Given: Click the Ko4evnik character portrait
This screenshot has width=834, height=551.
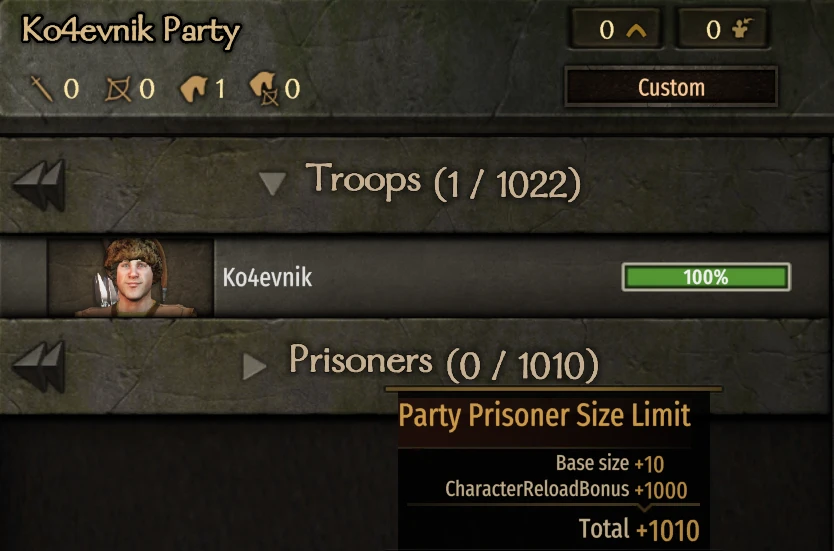Looking at the screenshot, I should click(x=130, y=278).
